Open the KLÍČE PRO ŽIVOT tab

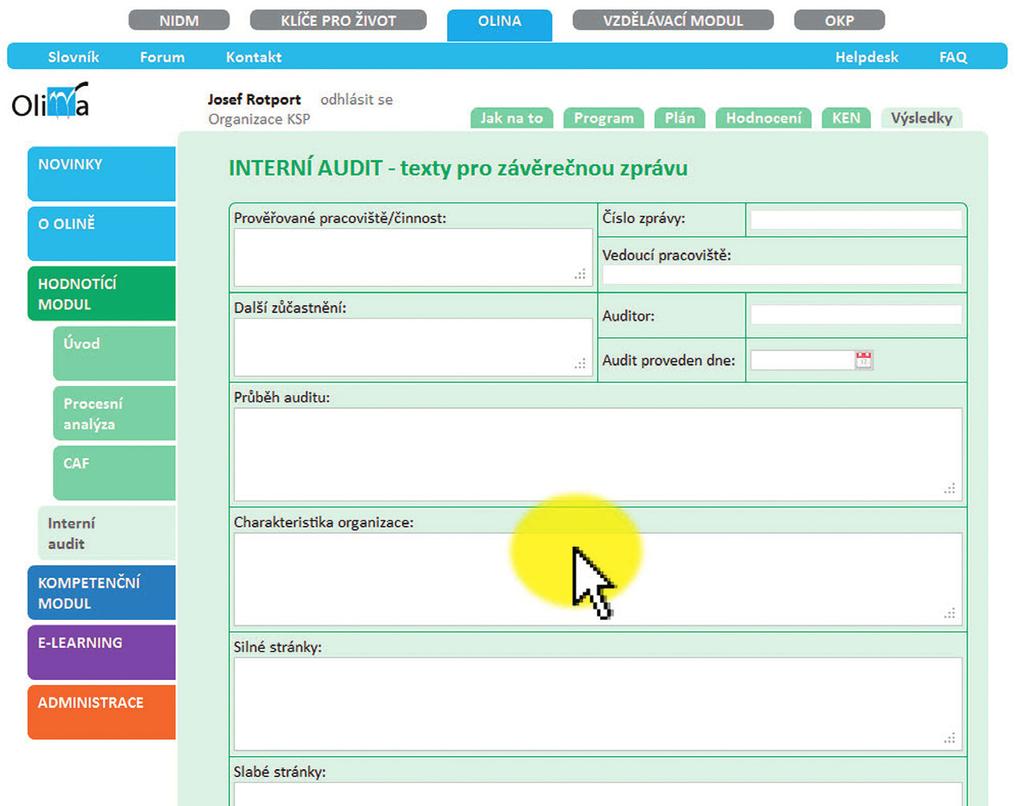coord(338,20)
